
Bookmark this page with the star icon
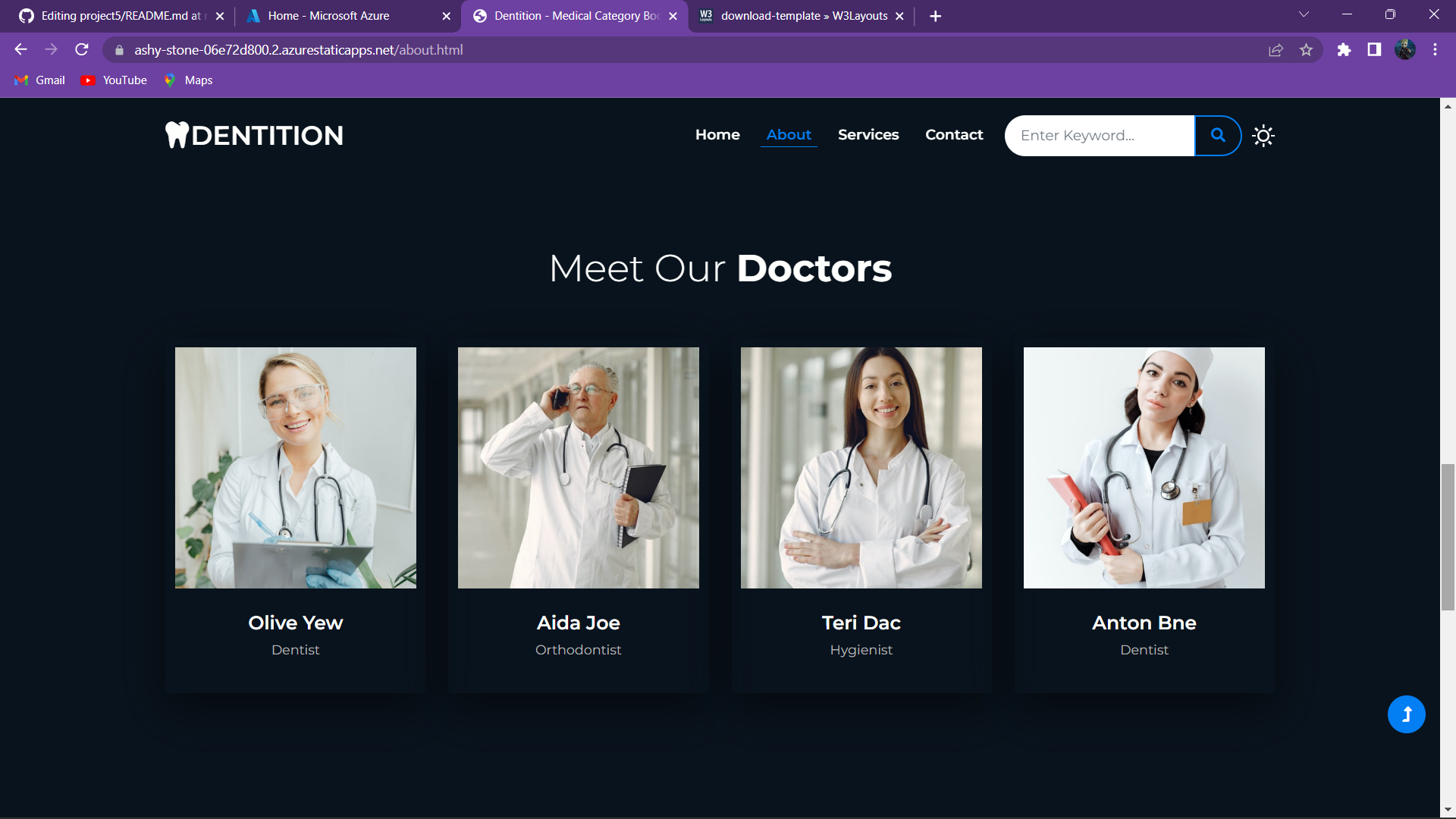[1306, 50]
